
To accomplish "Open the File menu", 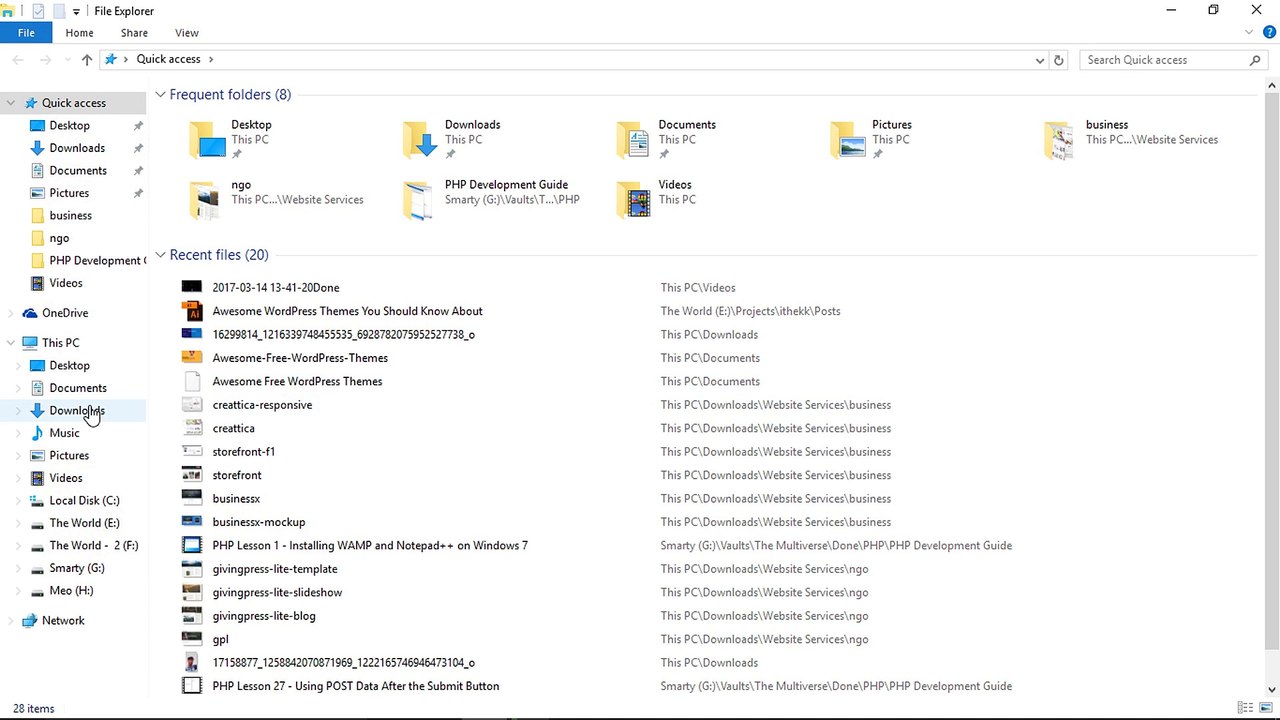I will point(26,33).
